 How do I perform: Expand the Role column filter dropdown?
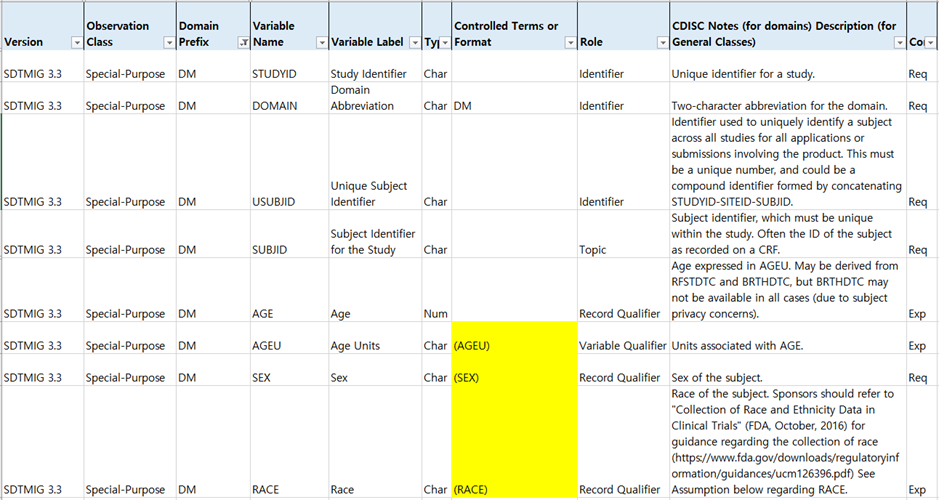659,43
